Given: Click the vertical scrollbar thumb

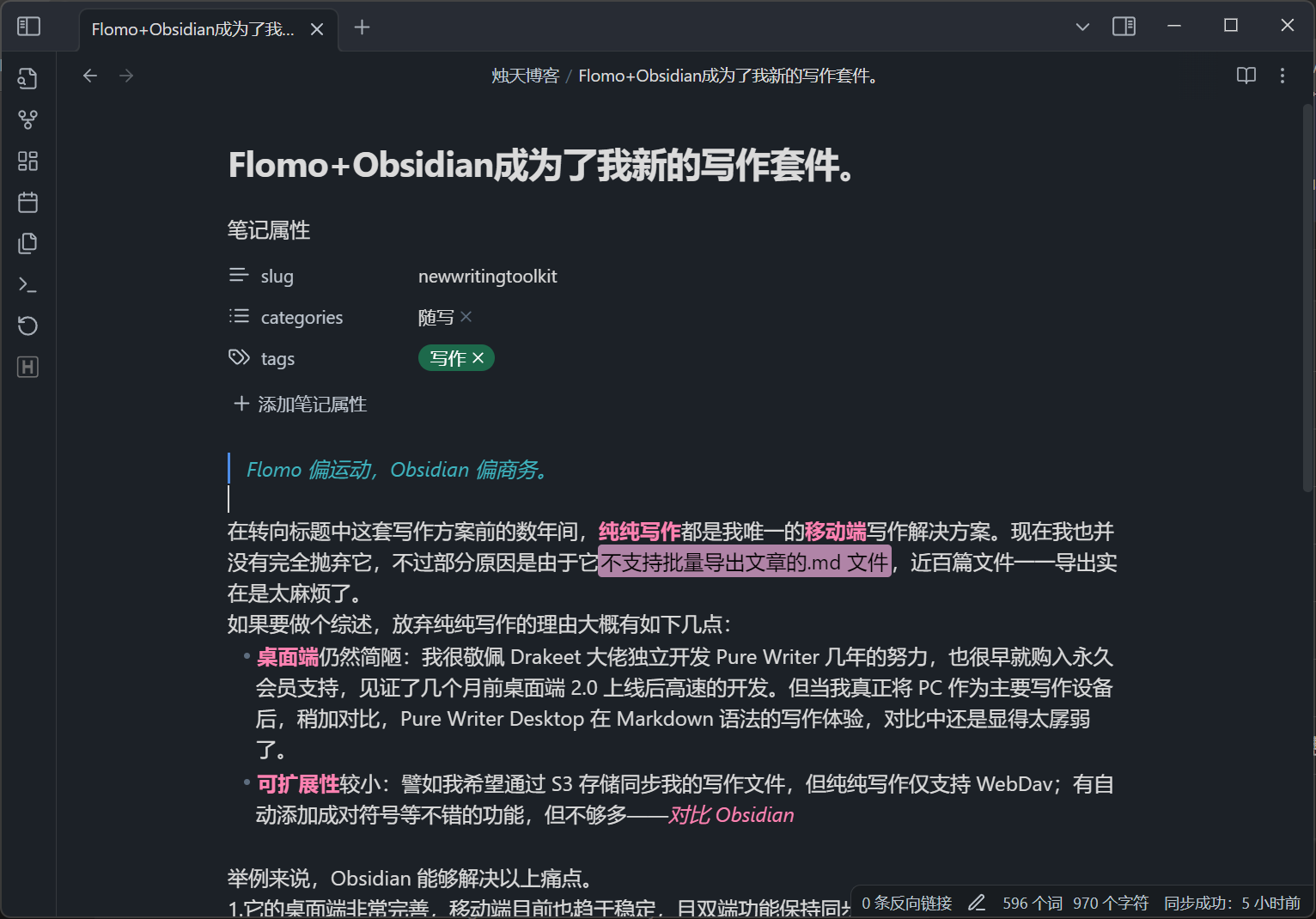Looking at the screenshot, I should (x=1307, y=296).
